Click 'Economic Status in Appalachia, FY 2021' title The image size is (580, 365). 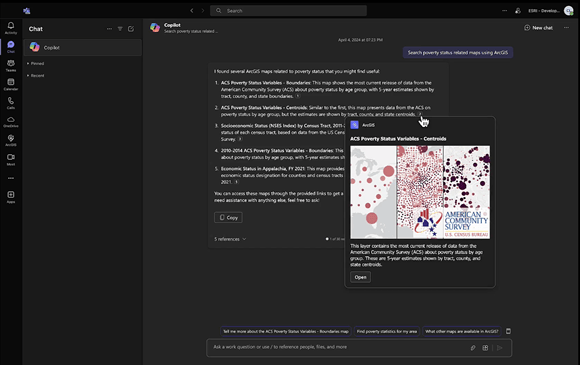click(263, 169)
